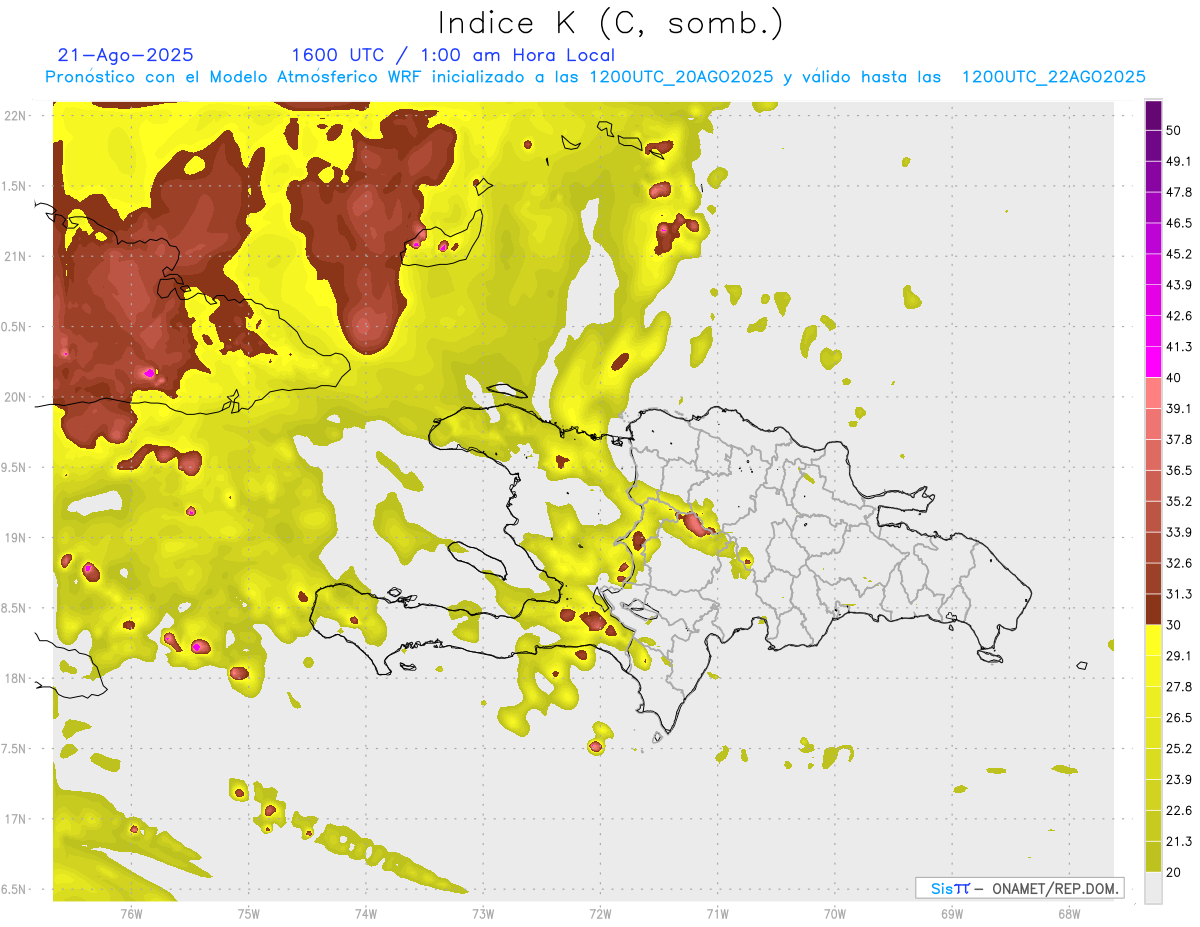Image resolution: width=1200 pixels, height=927 pixels.
Task: Click the "69W" longitude label
Action: click(952, 913)
